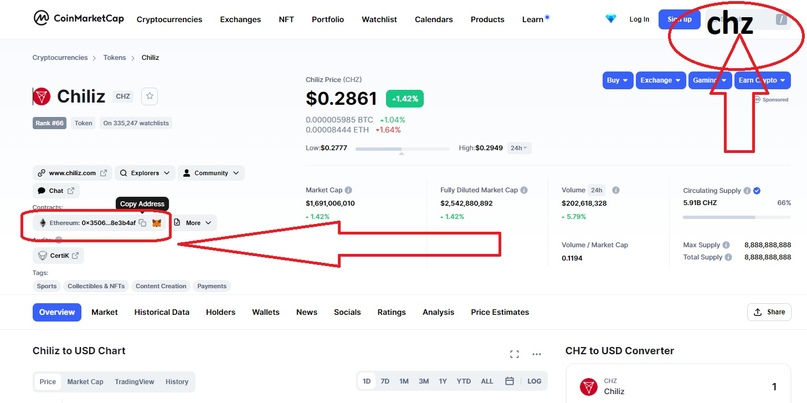Open the History chart tab
The image size is (807, 403).
point(177,382)
